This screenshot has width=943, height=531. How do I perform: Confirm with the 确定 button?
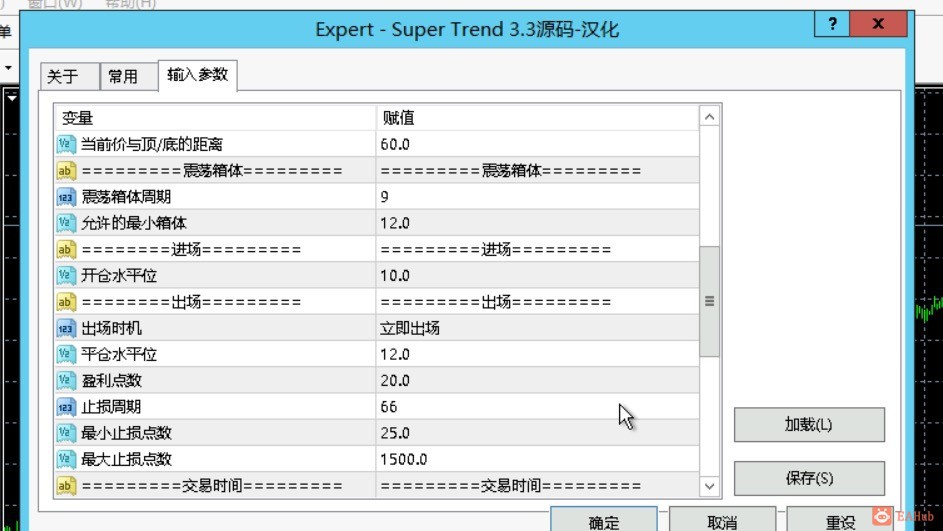[x=604, y=521]
